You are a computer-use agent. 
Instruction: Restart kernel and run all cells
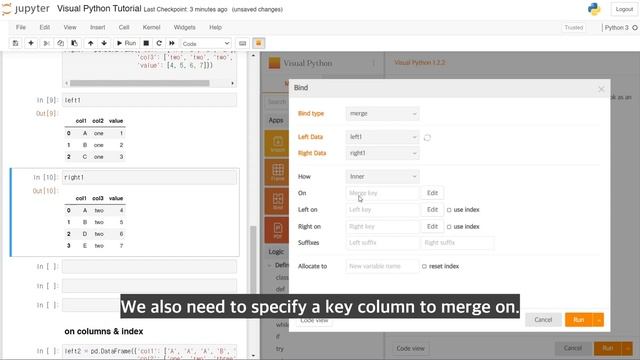click(172, 43)
